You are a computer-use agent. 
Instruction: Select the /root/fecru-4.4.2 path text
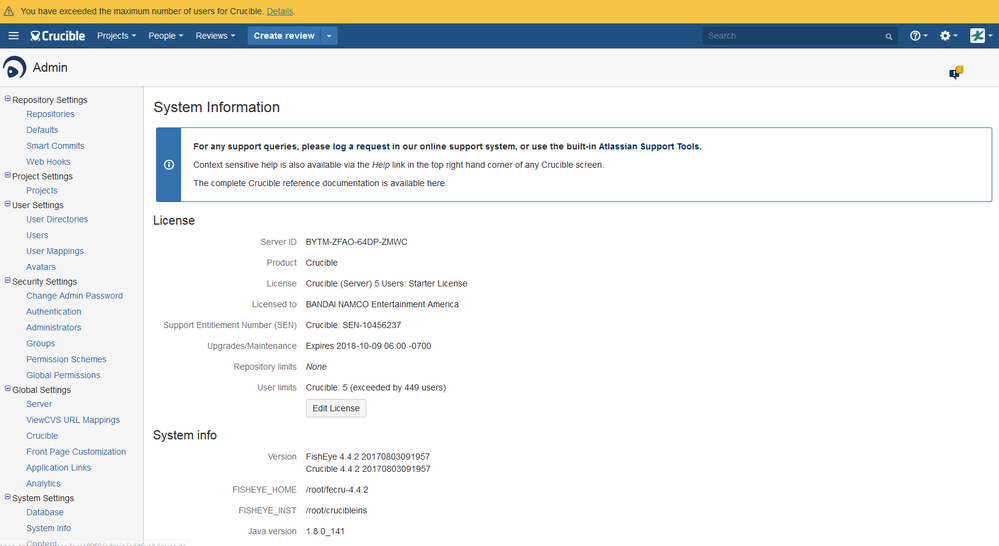click(337, 490)
